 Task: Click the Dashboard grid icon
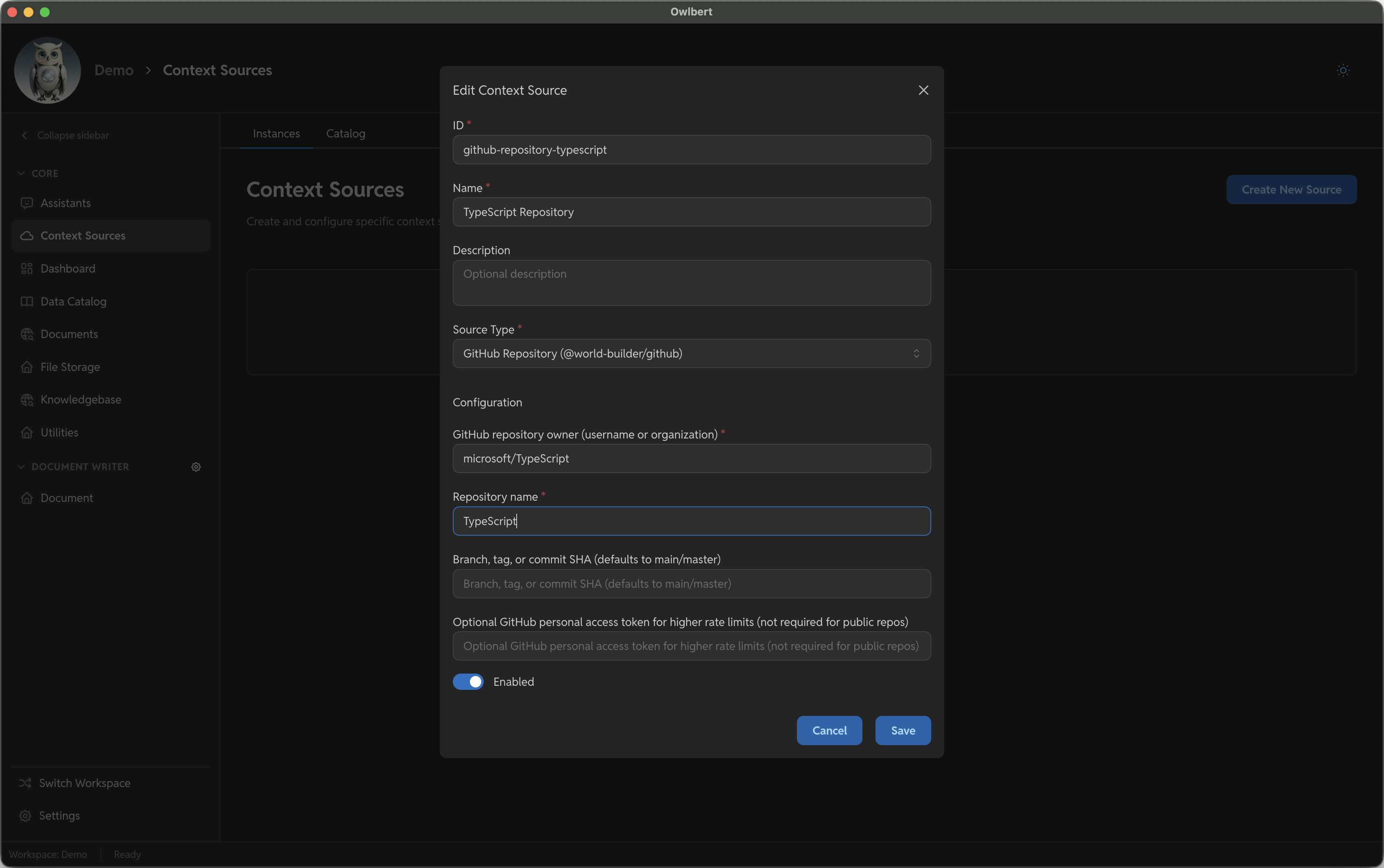click(x=26, y=269)
